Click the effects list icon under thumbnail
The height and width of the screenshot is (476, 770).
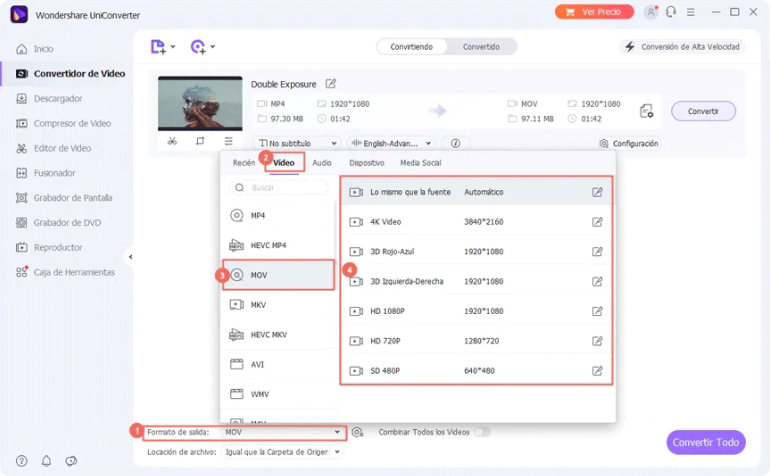(x=228, y=141)
